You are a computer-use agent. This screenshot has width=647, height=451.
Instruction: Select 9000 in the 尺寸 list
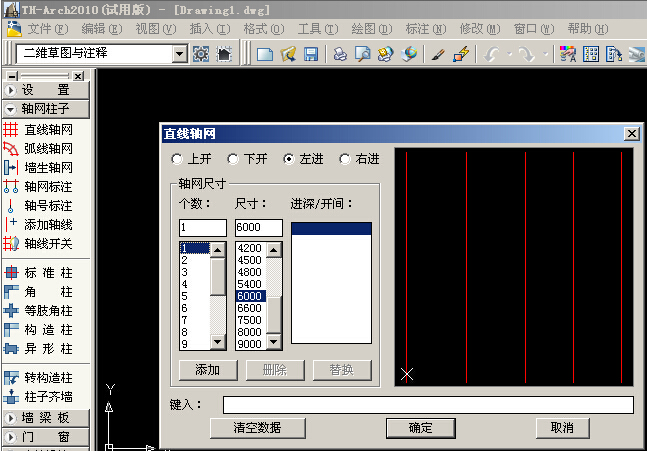(250, 344)
